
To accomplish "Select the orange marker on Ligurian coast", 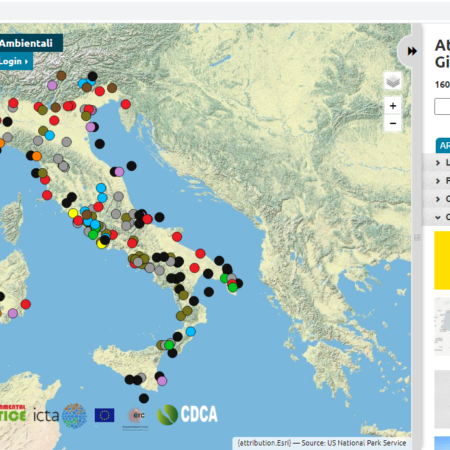I will click(x=37, y=156).
